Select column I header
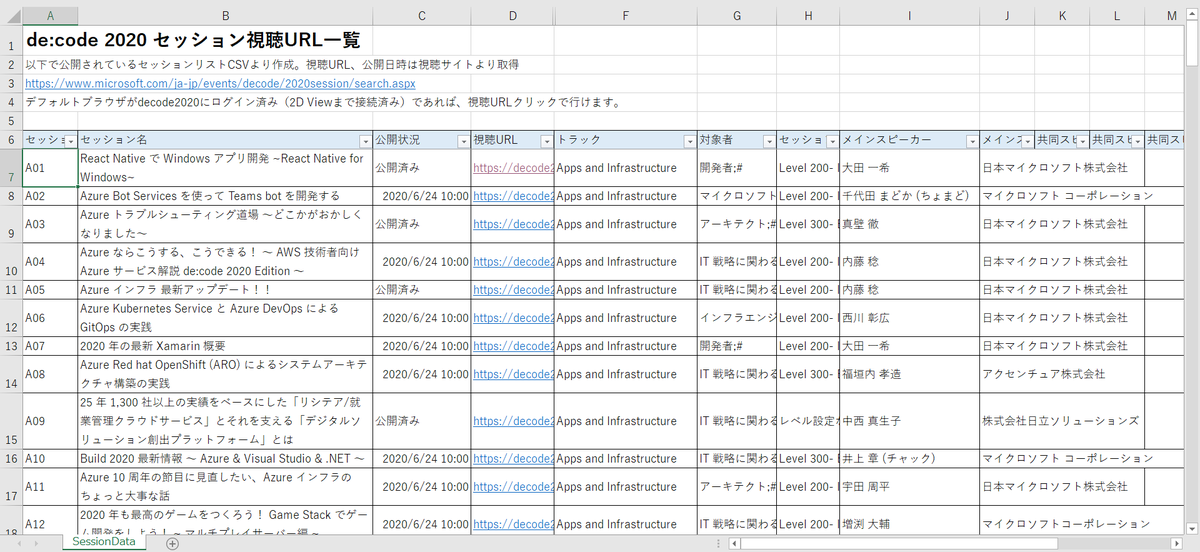The image size is (1200, 552). click(x=909, y=15)
